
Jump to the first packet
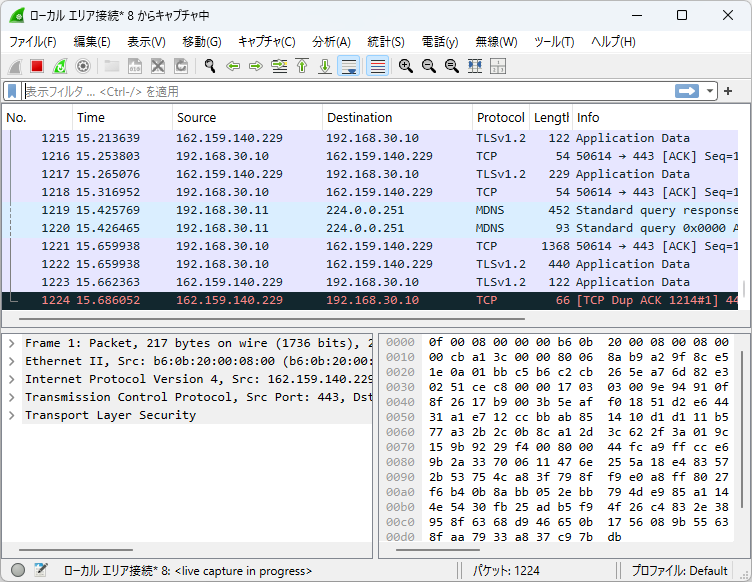click(302, 66)
